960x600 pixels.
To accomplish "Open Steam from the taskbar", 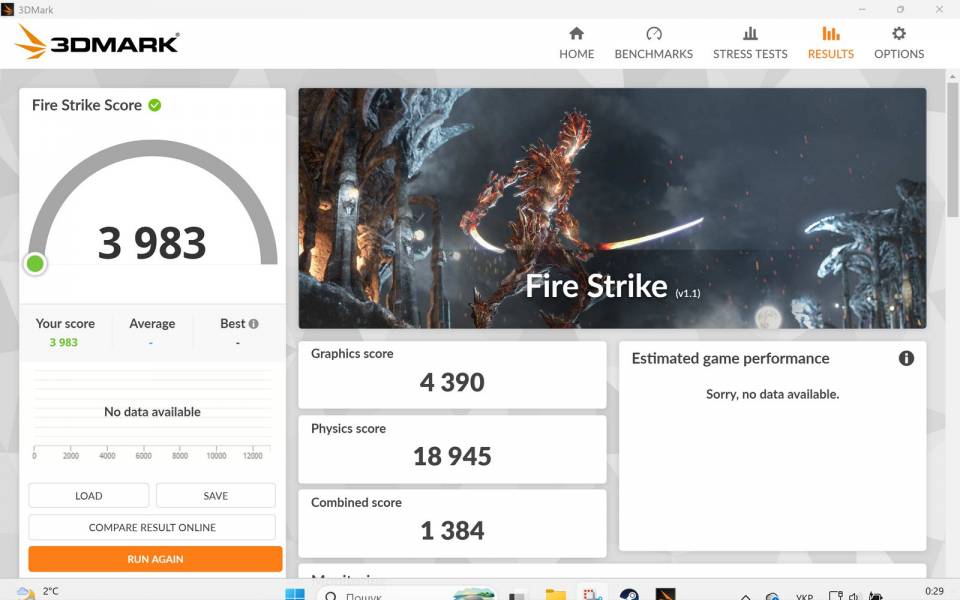I will click(x=629, y=594).
